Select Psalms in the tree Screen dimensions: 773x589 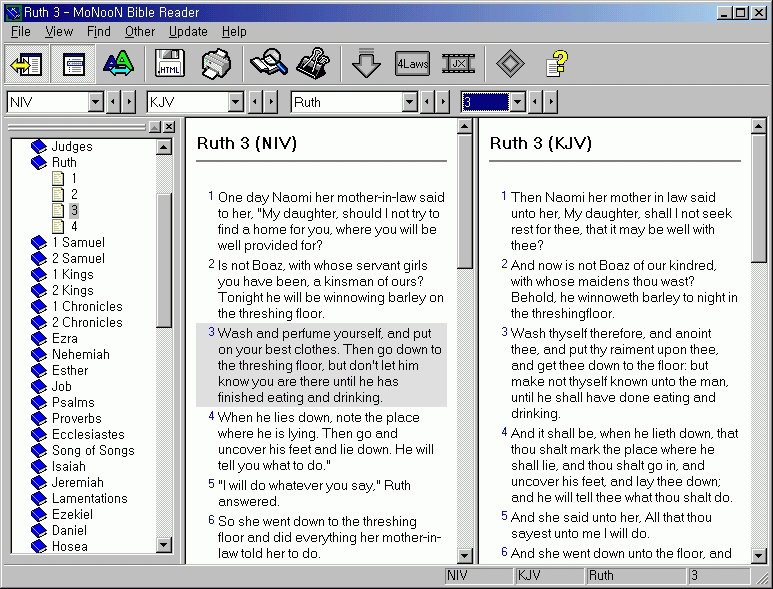coord(73,402)
